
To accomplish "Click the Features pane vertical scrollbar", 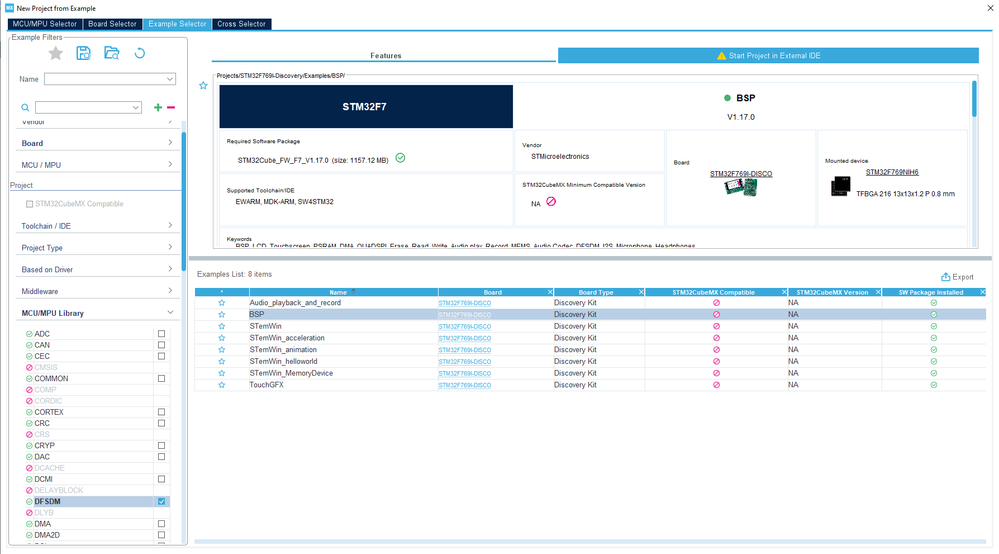I will (974, 99).
